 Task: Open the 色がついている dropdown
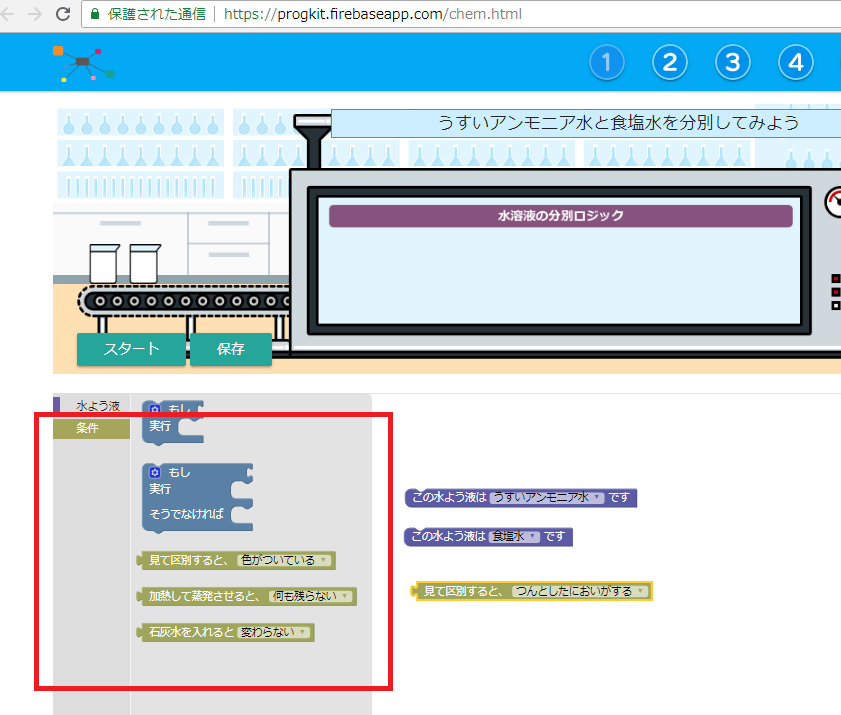[x=284, y=560]
